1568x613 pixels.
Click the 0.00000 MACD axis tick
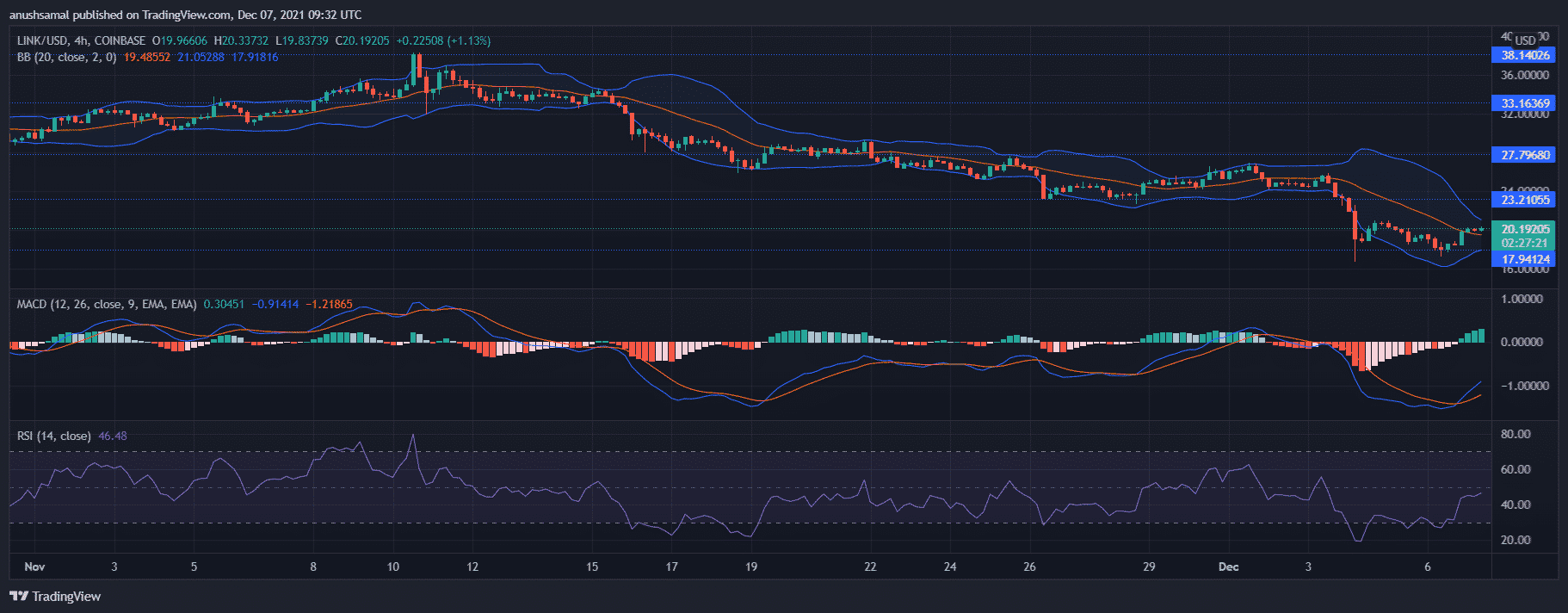coord(1521,342)
